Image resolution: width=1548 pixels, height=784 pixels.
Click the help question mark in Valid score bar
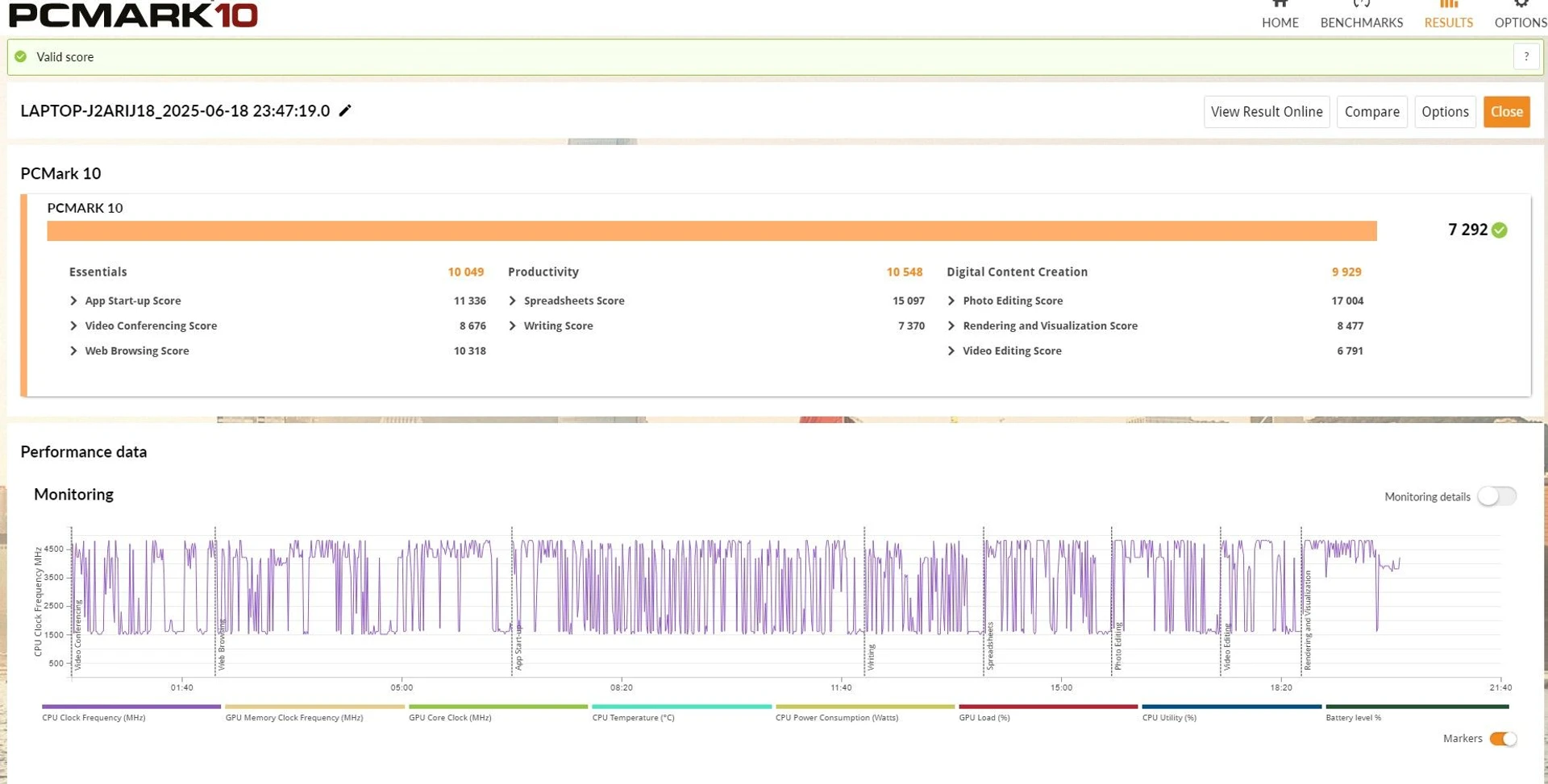1525,57
